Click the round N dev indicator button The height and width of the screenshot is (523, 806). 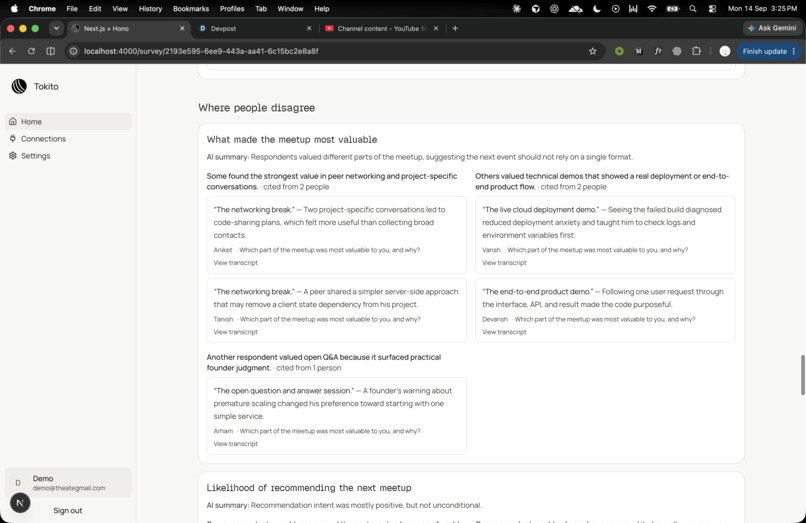[20, 503]
